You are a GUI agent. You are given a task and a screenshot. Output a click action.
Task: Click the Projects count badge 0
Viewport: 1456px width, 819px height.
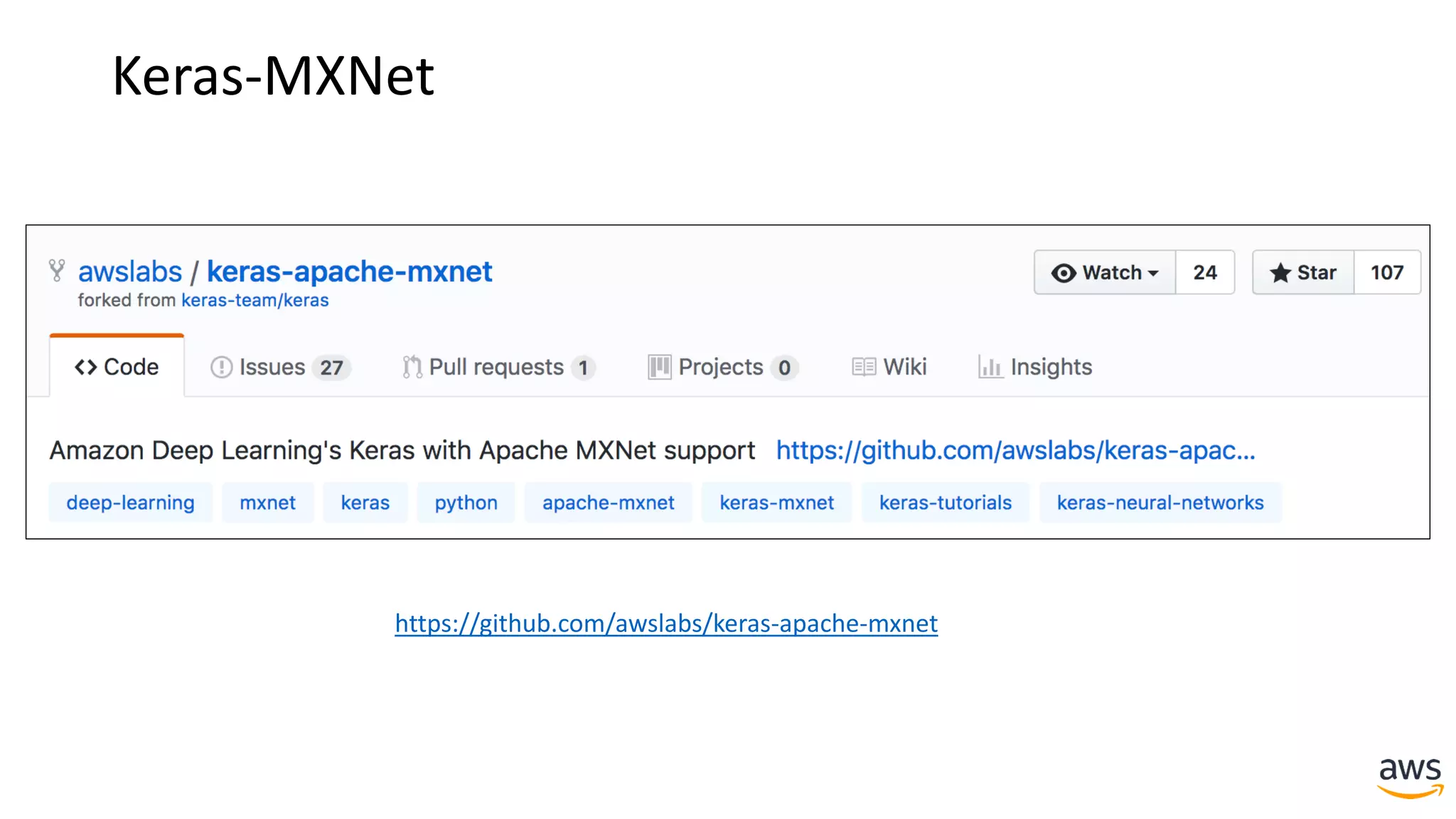click(x=784, y=368)
